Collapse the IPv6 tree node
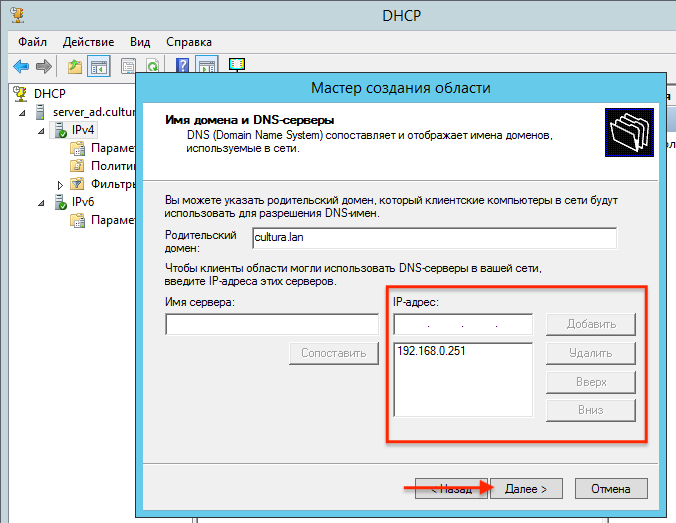Screen dimensions: 676x523 (41, 203)
